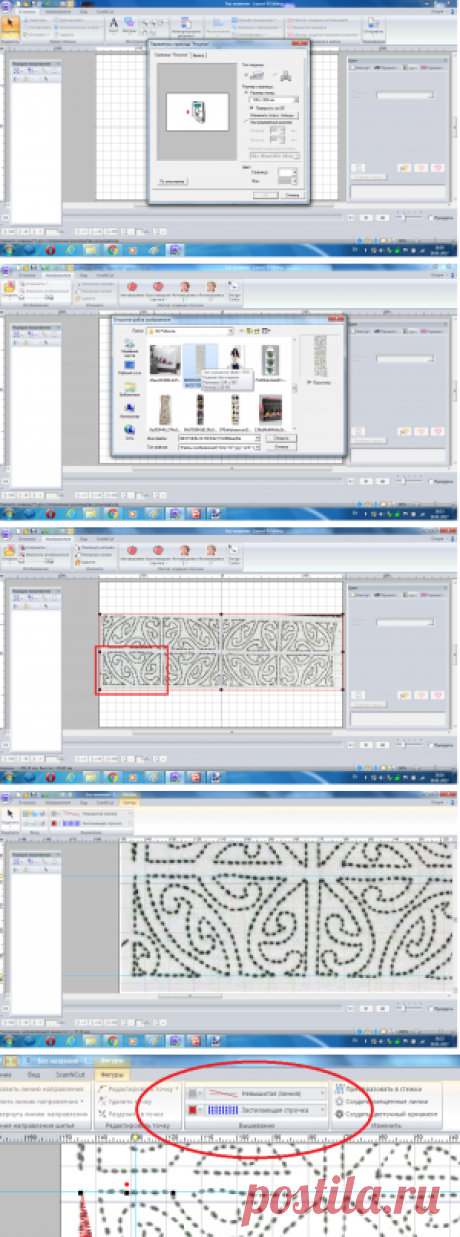Select Сеть in open-image dialog
460x1237 pixels.
128,433
